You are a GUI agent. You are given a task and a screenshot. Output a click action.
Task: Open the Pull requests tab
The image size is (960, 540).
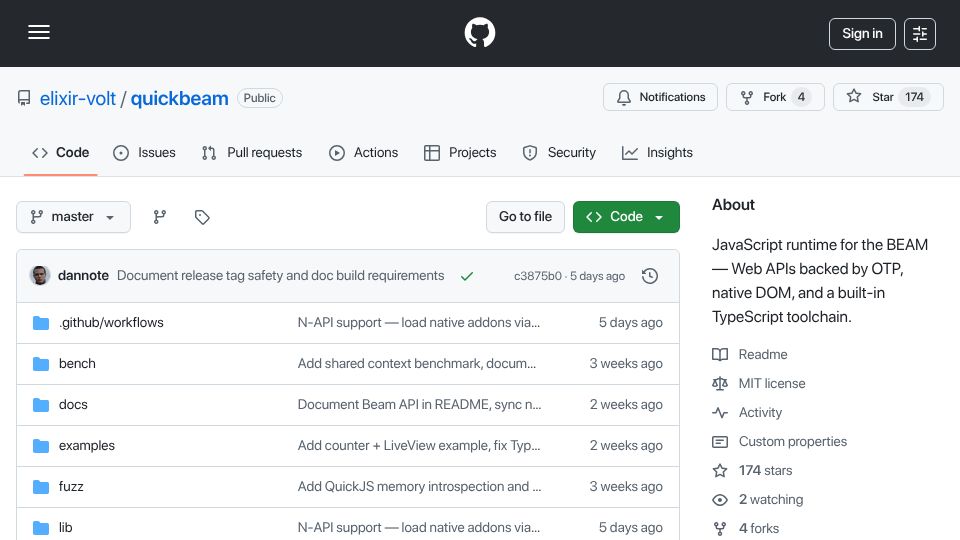point(252,152)
